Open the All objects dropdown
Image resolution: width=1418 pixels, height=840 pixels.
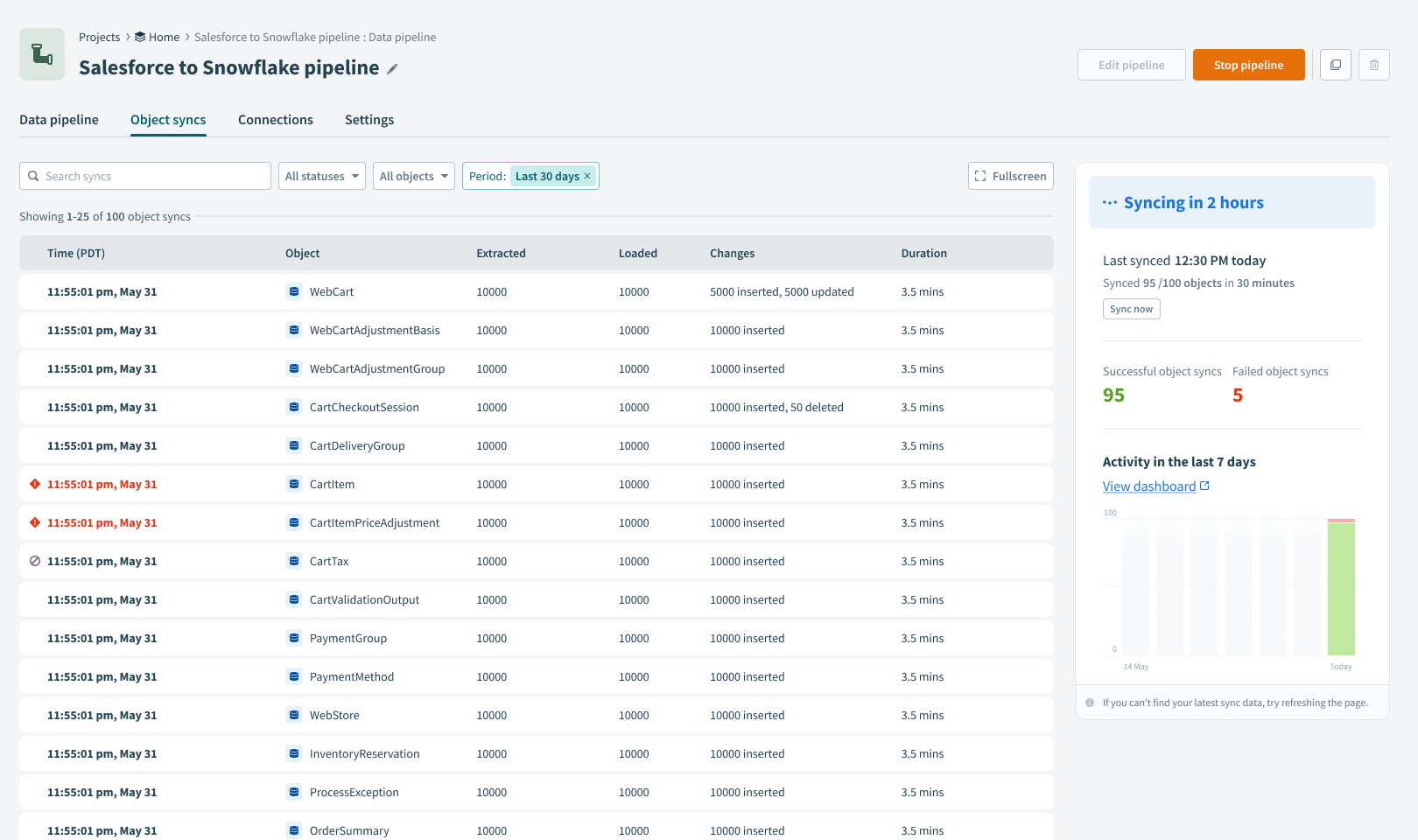(x=414, y=176)
